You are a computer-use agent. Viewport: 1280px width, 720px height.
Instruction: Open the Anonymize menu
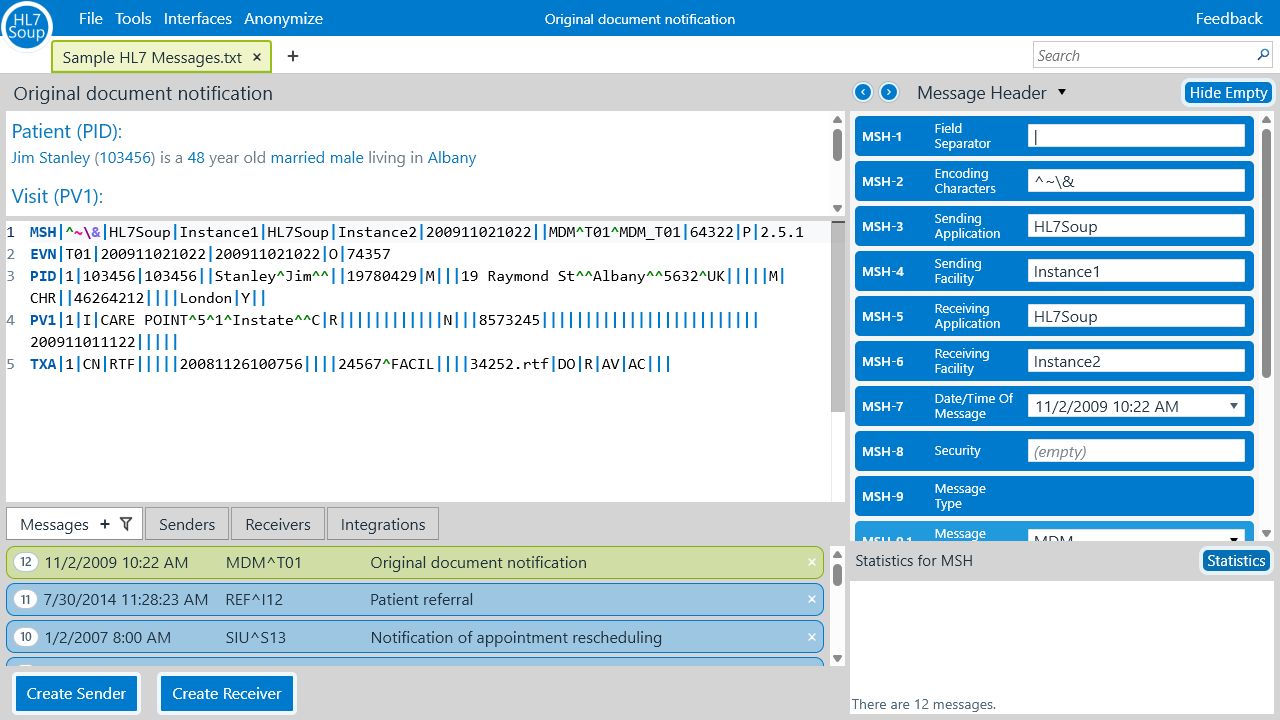284,19
